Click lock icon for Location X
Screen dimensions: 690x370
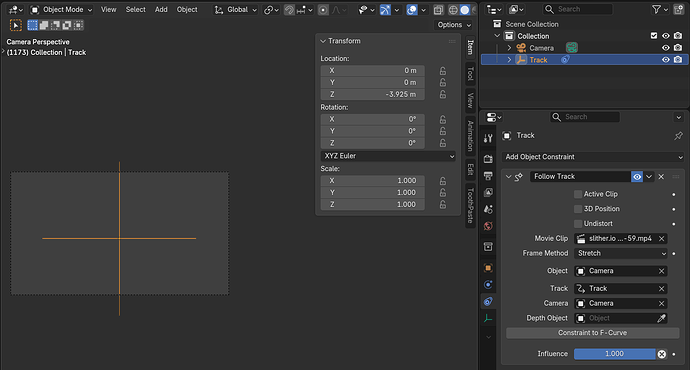click(x=443, y=70)
